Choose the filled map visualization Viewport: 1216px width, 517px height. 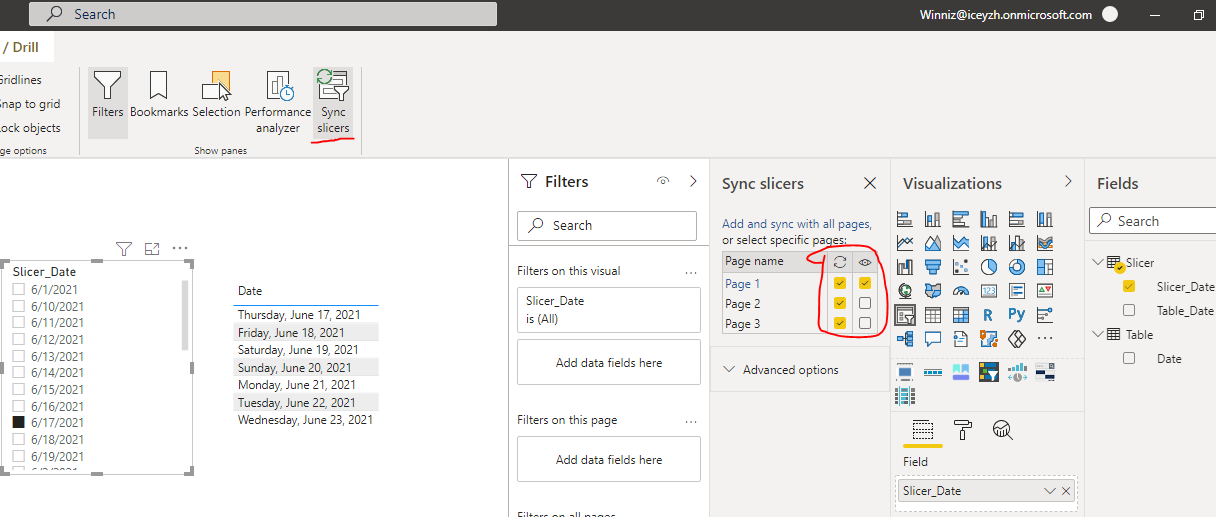tap(933, 291)
